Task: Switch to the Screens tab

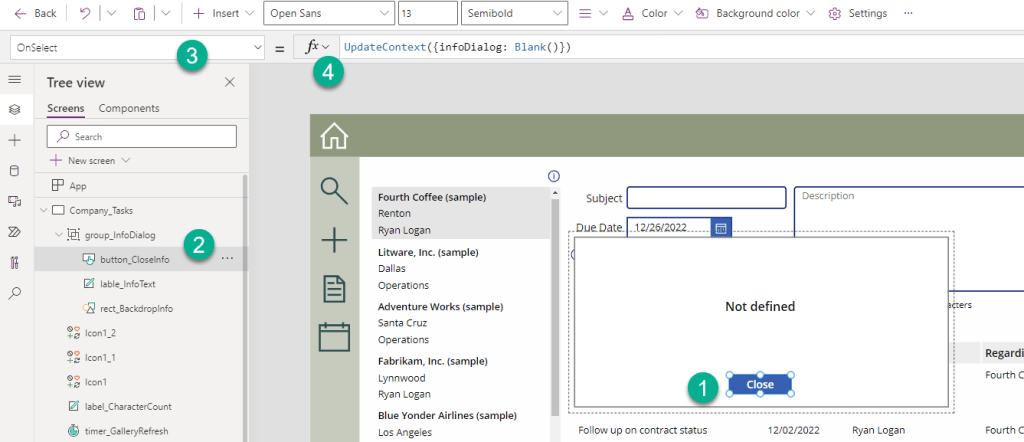Action: [x=65, y=108]
